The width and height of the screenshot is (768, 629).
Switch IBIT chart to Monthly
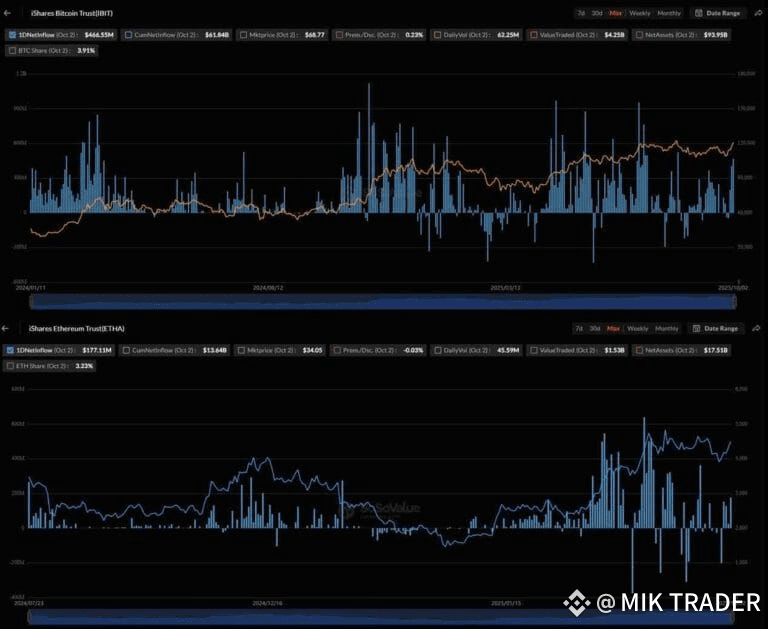tap(669, 13)
